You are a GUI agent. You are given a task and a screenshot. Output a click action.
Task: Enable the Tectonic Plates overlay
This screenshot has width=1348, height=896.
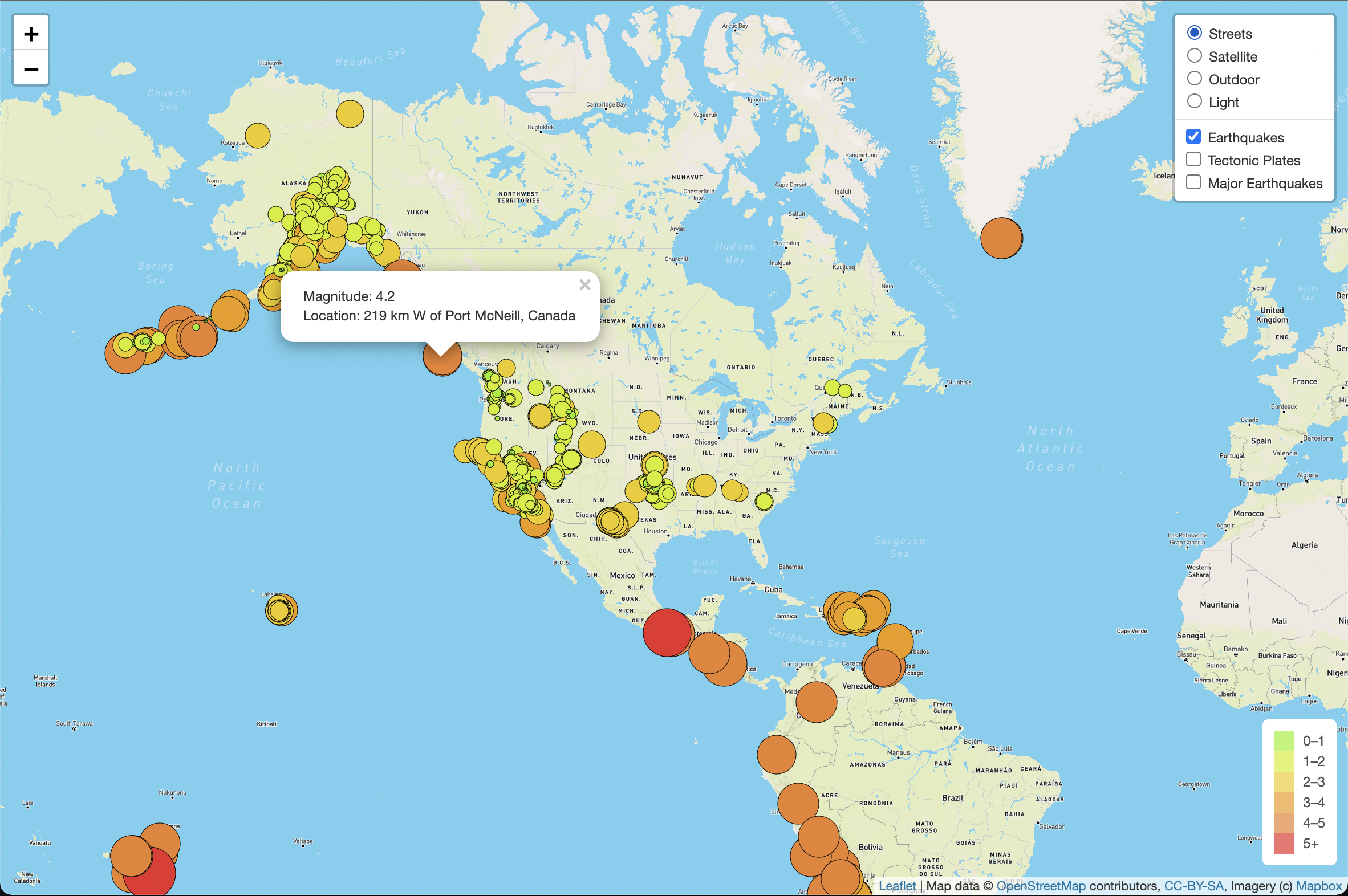click(1193, 160)
